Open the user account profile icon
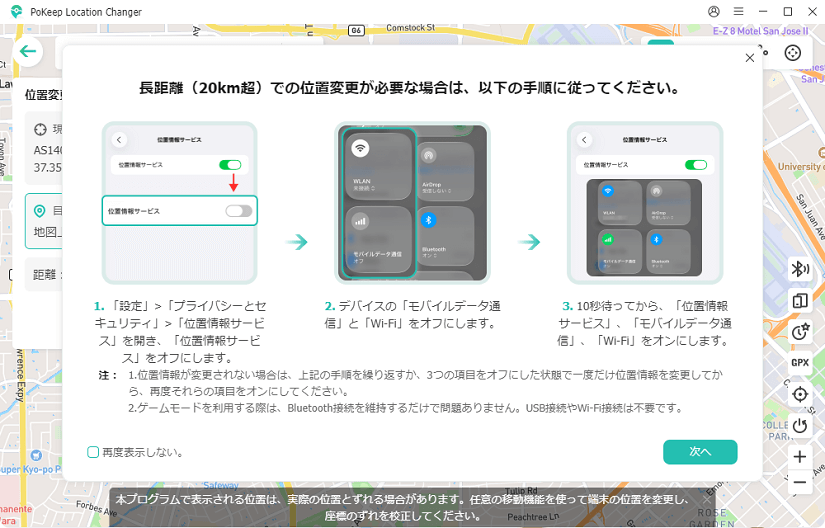This screenshot has width=825, height=528. (x=714, y=11)
